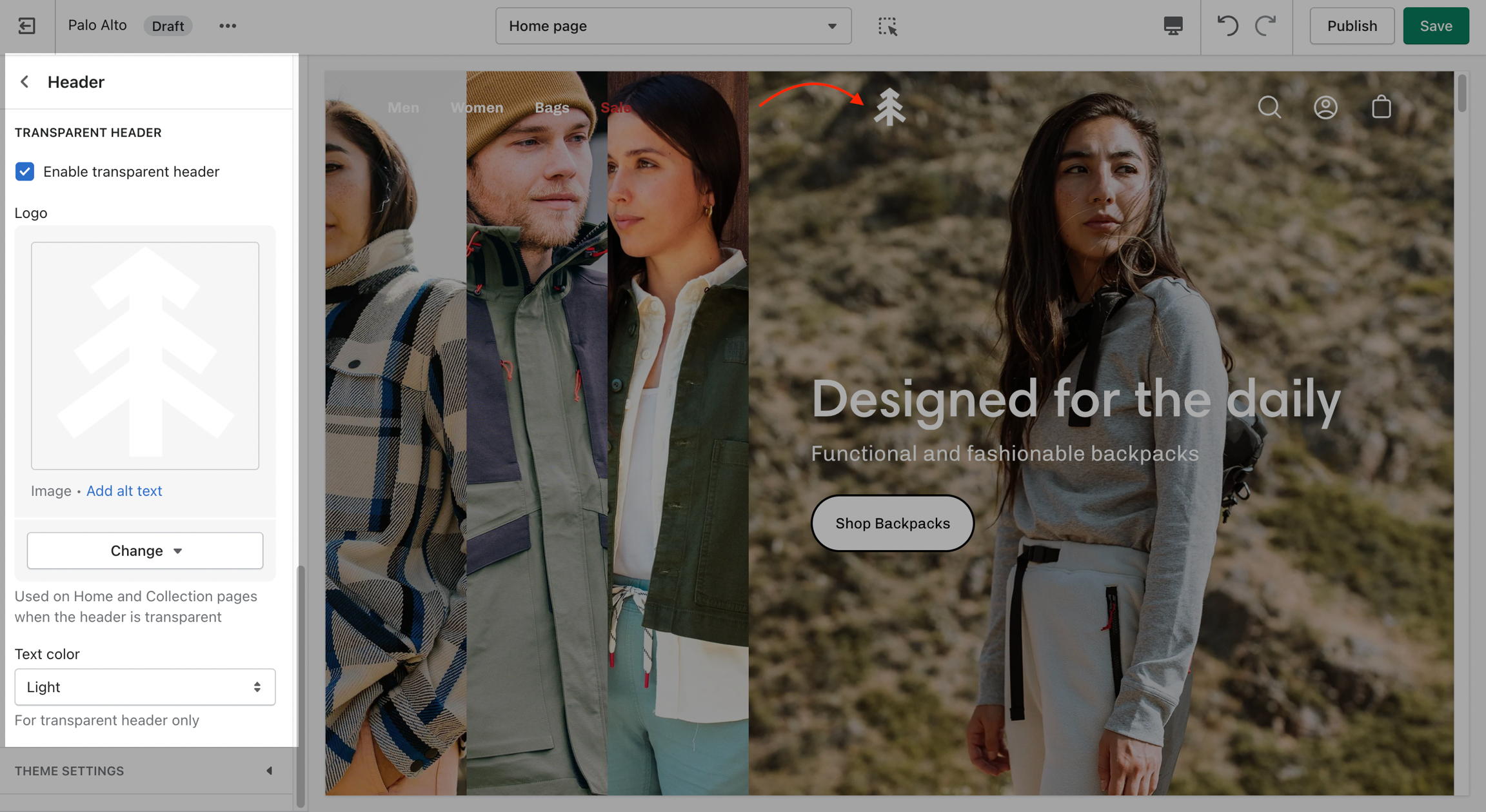Click the Add alt text link

pos(124,491)
